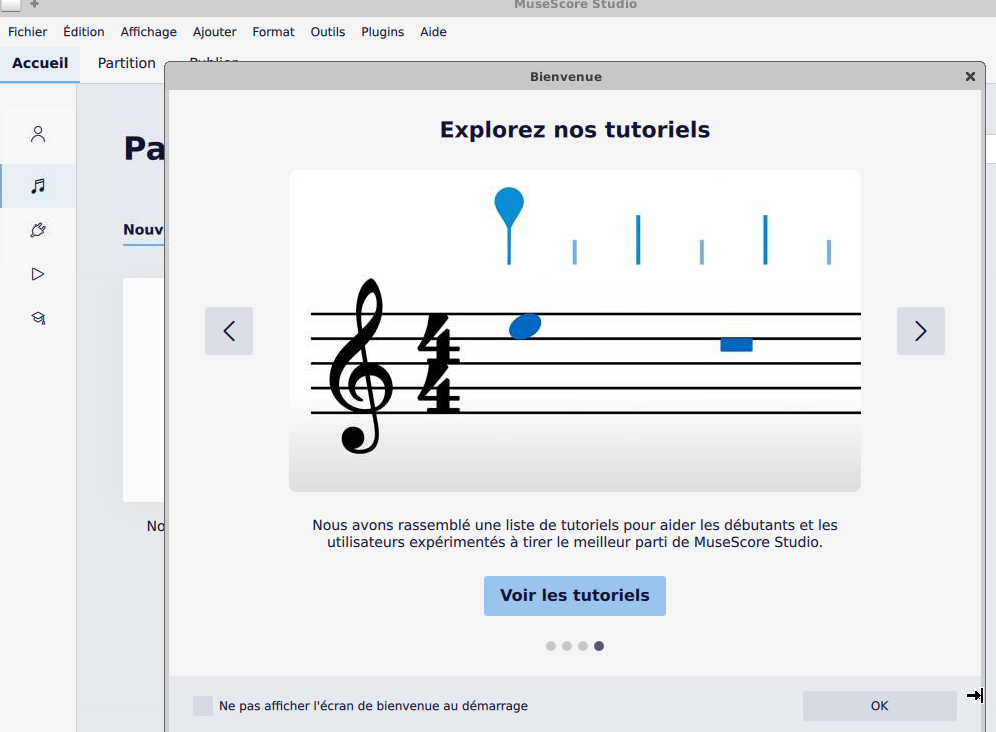Image resolution: width=996 pixels, height=732 pixels.
Task: Click the 'Nous avons rassemblé' description text
Action: (575, 534)
